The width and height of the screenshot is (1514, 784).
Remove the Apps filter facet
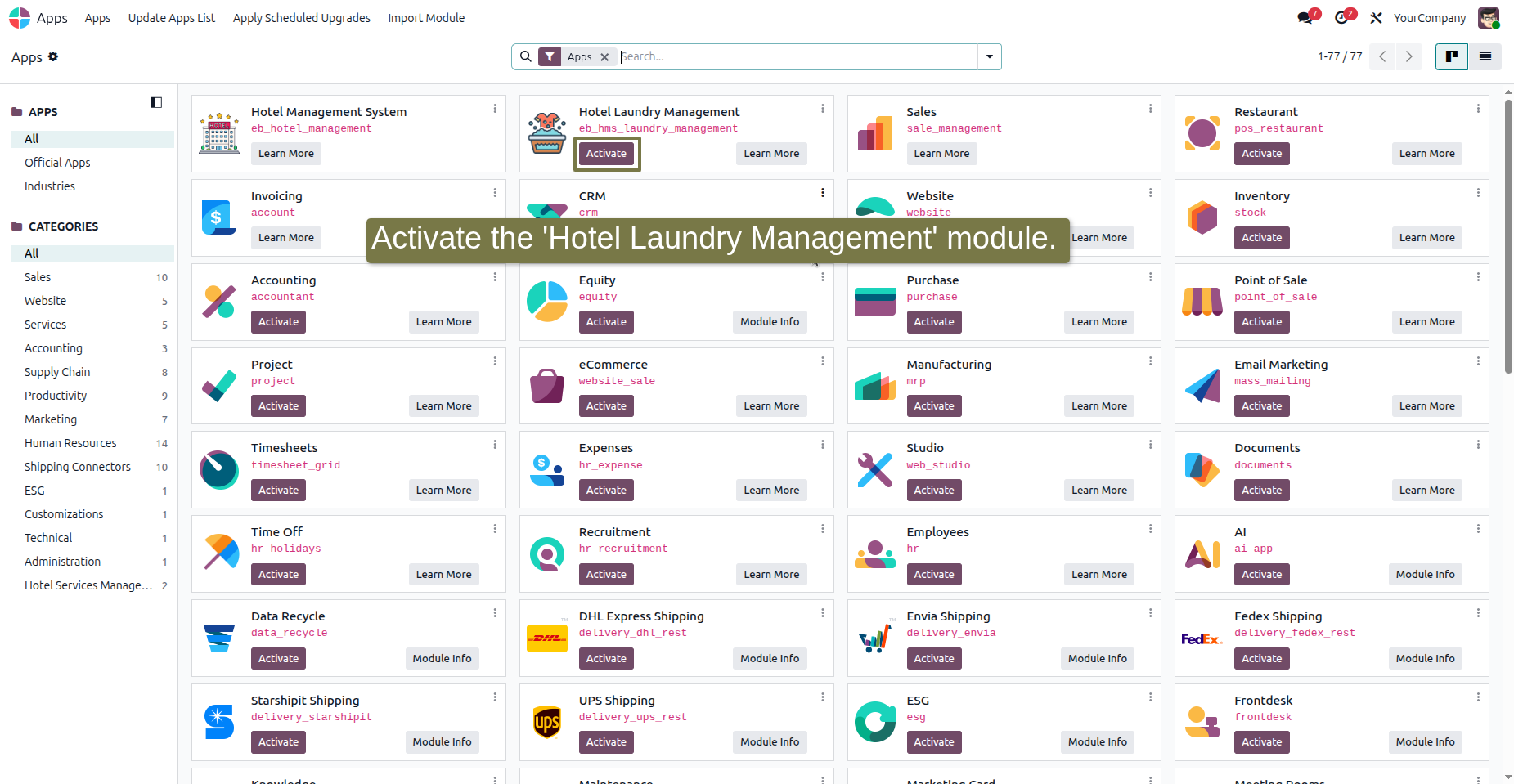click(604, 57)
